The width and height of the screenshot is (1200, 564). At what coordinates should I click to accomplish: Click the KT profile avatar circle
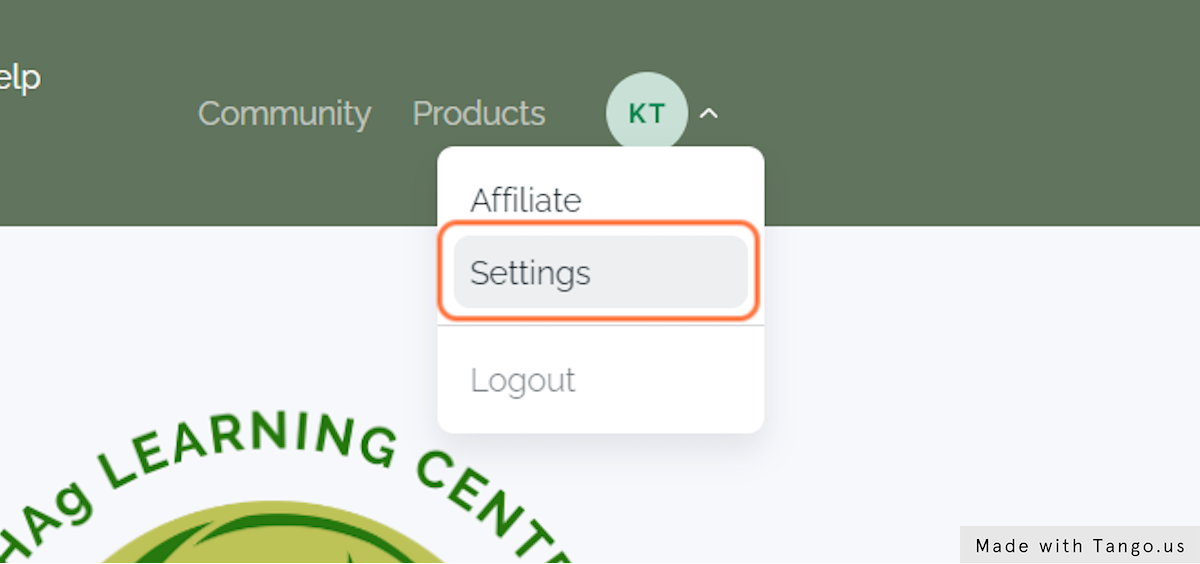[647, 113]
